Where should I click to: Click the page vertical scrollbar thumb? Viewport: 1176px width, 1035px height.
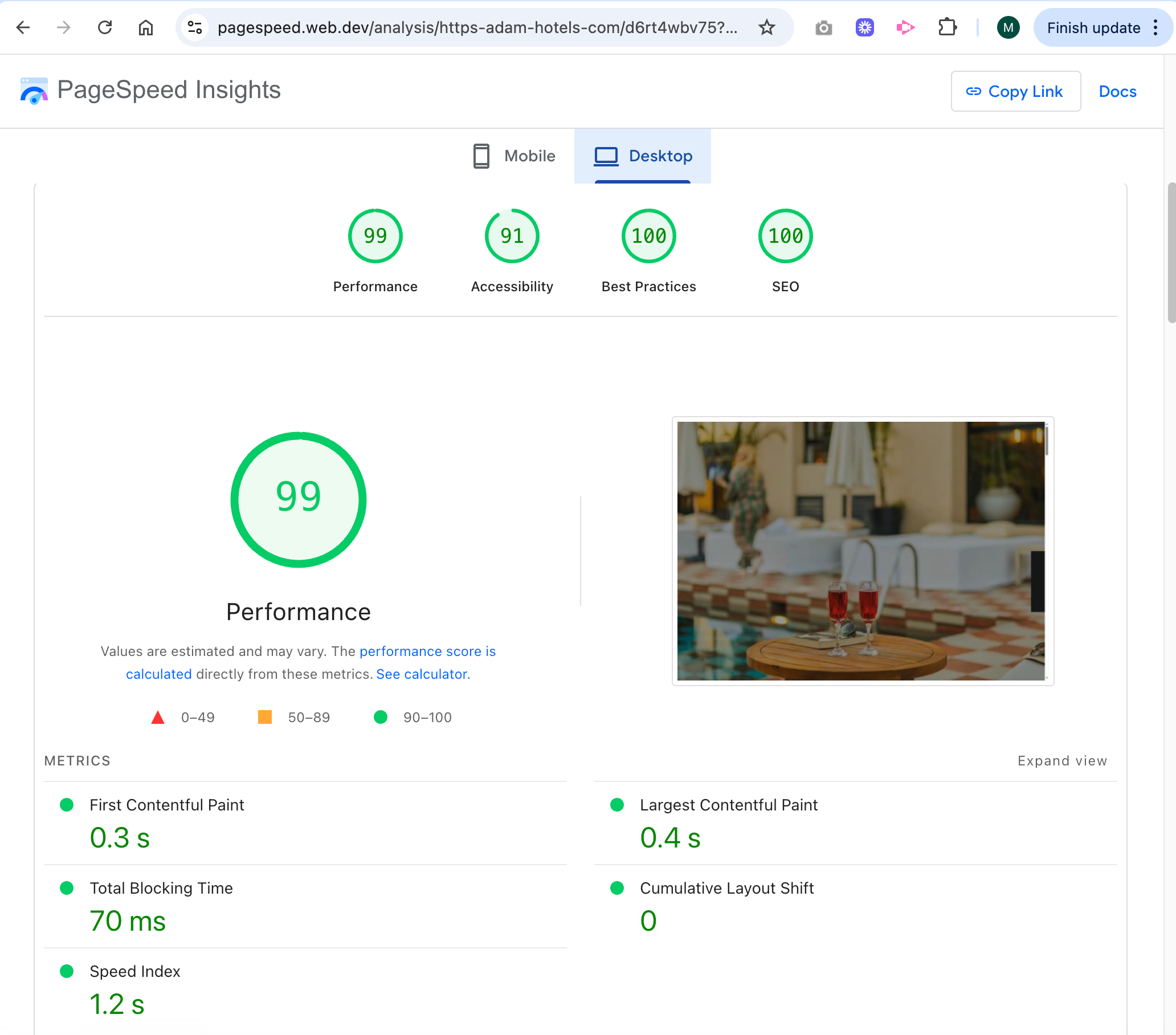(1171, 253)
